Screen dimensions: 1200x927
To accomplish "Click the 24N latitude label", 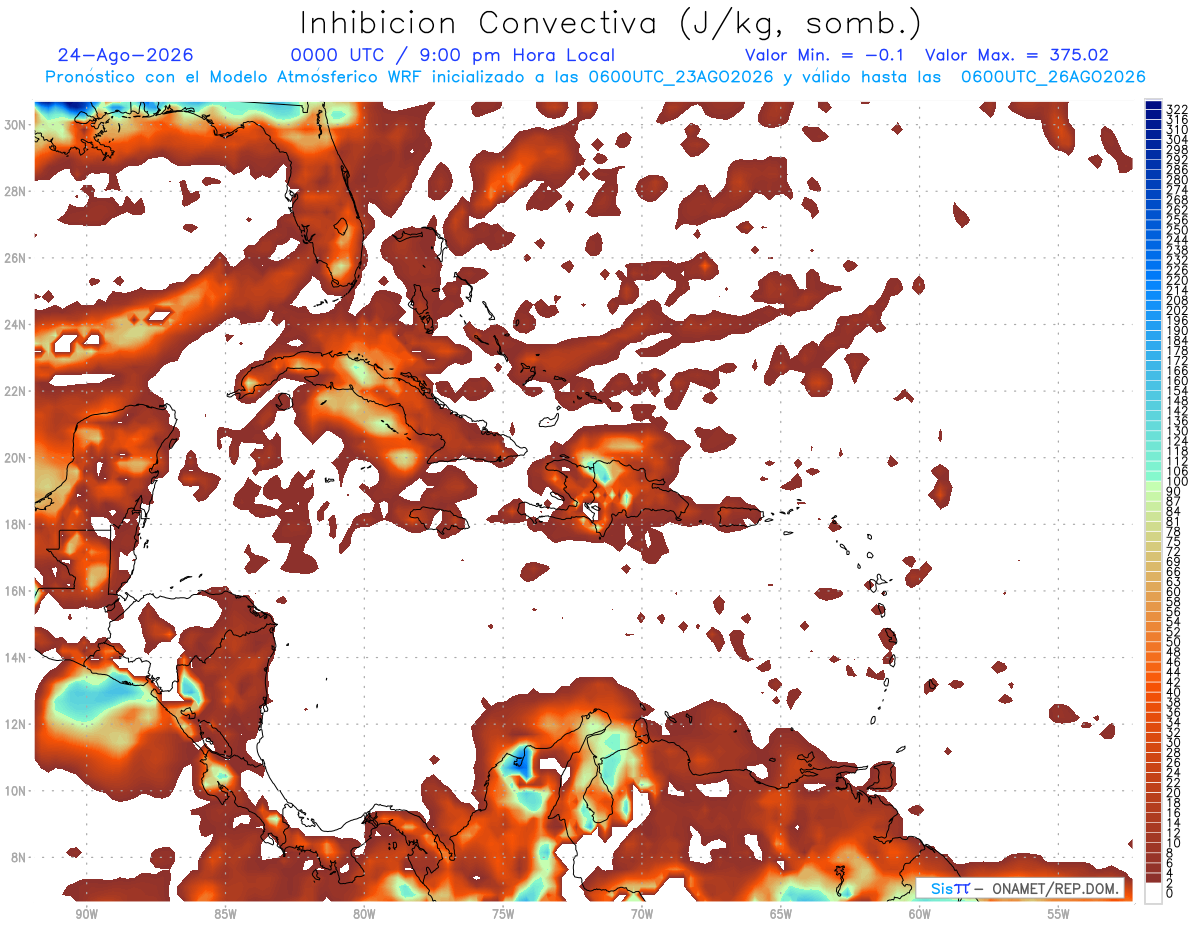I will (15, 324).
